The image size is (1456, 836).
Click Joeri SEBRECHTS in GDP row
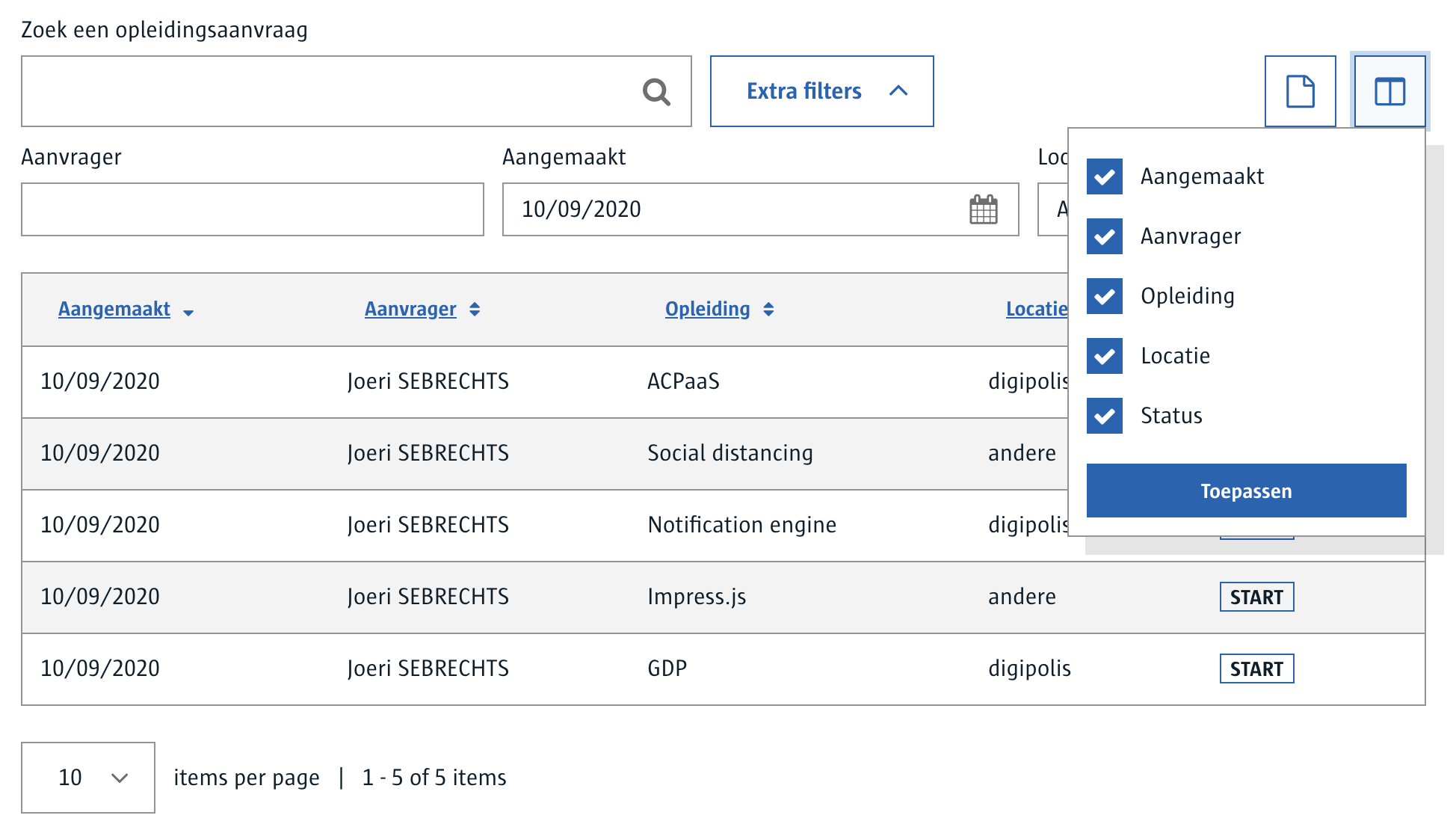click(x=428, y=669)
